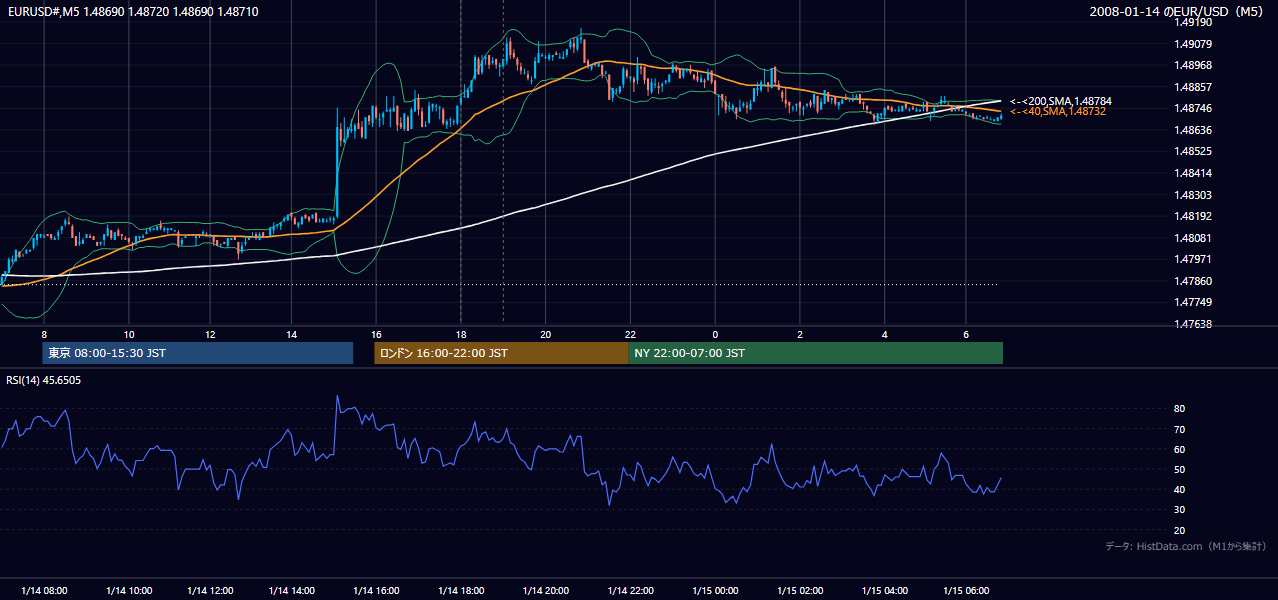Click price axis value 1.48192
Viewport: 1278px width, 600px height.
(1194, 216)
